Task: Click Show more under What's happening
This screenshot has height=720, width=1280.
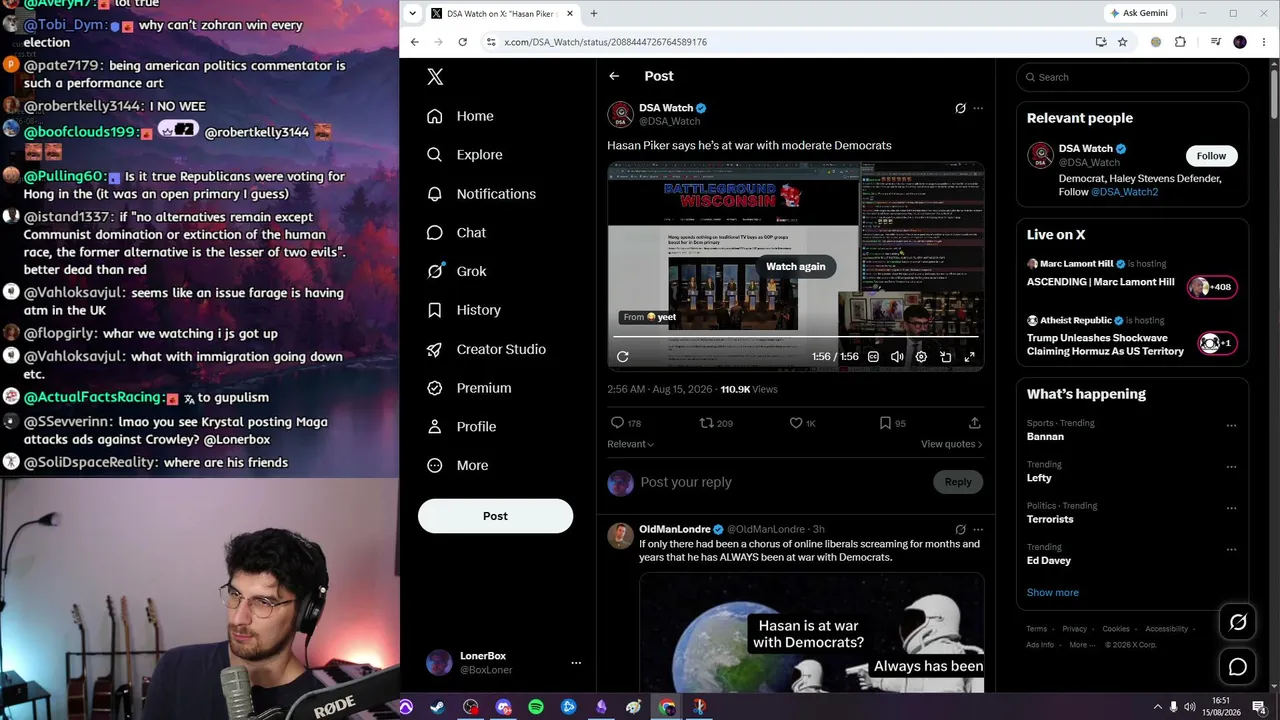Action: [1053, 592]
